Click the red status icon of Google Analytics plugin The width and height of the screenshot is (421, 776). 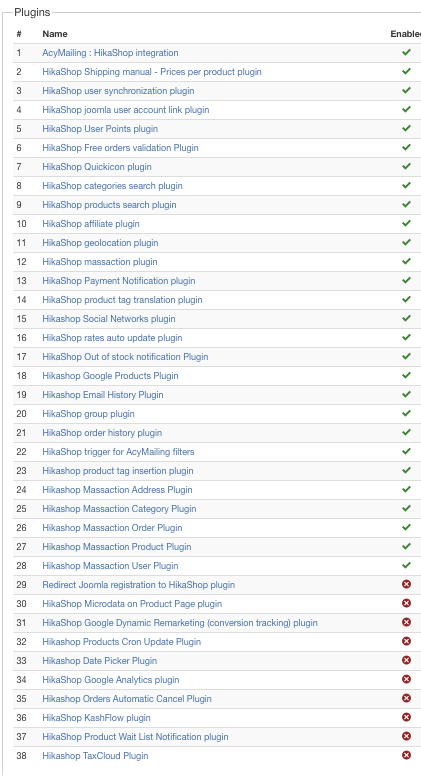tap(406, 679)
